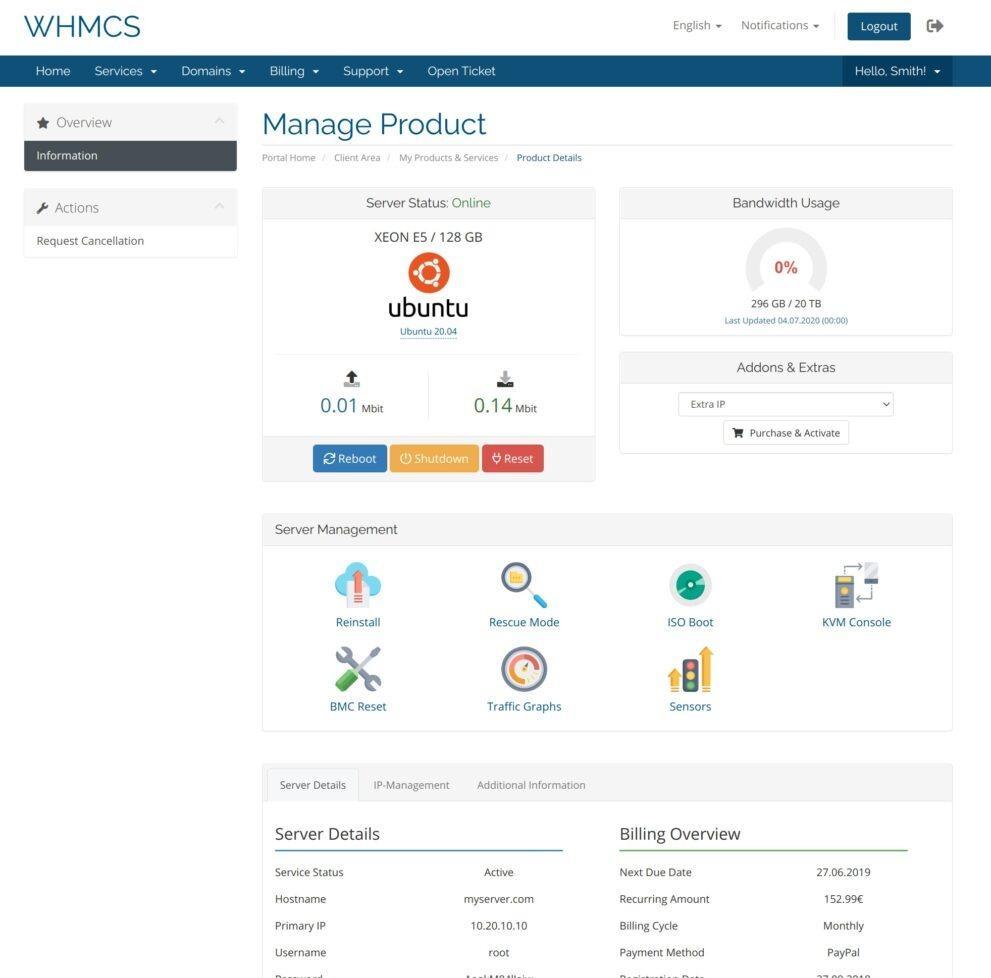Click the red Reset button
This screenshot has width=991, height=978.
513,458
